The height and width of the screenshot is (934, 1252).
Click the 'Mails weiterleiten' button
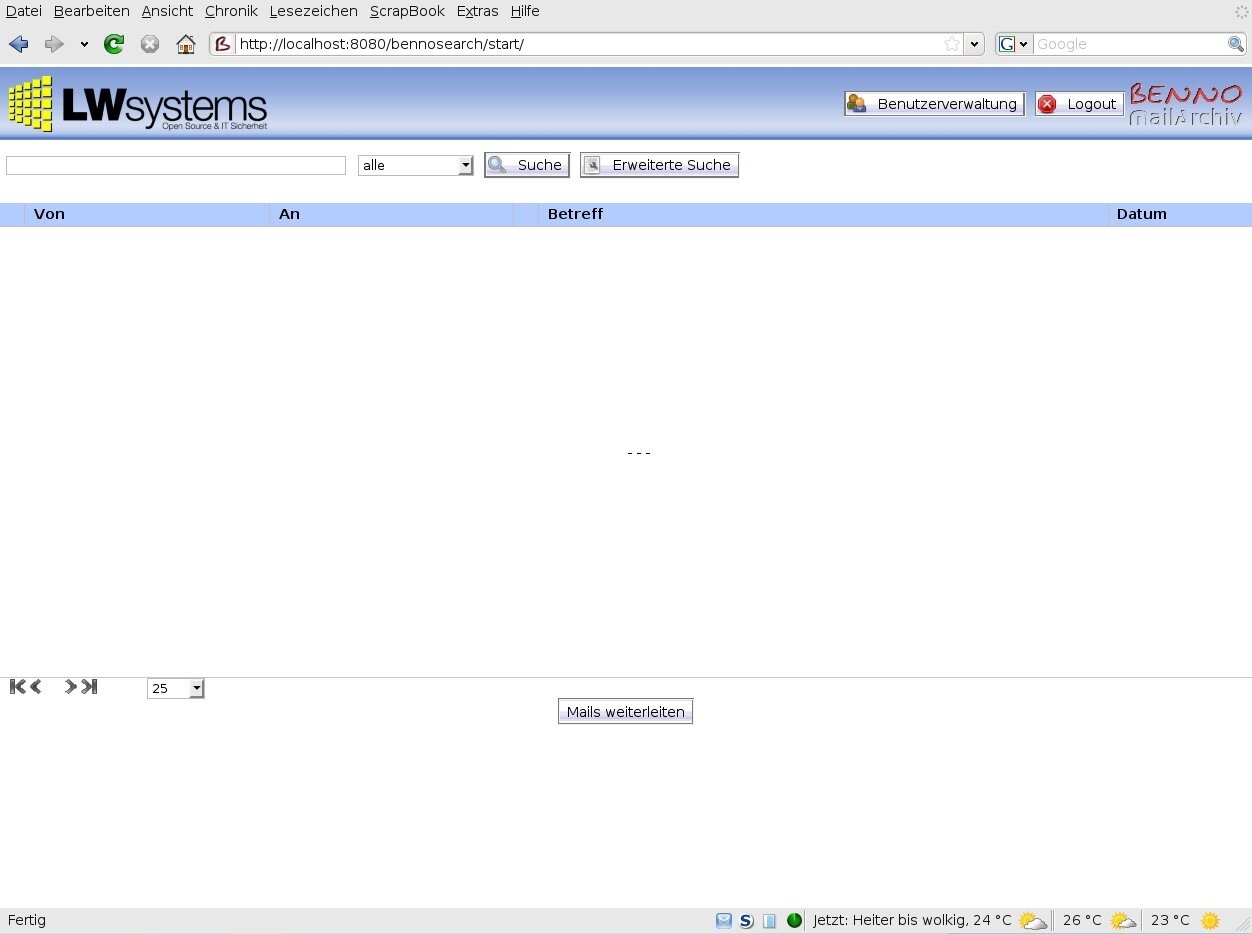tap(625, 710)
